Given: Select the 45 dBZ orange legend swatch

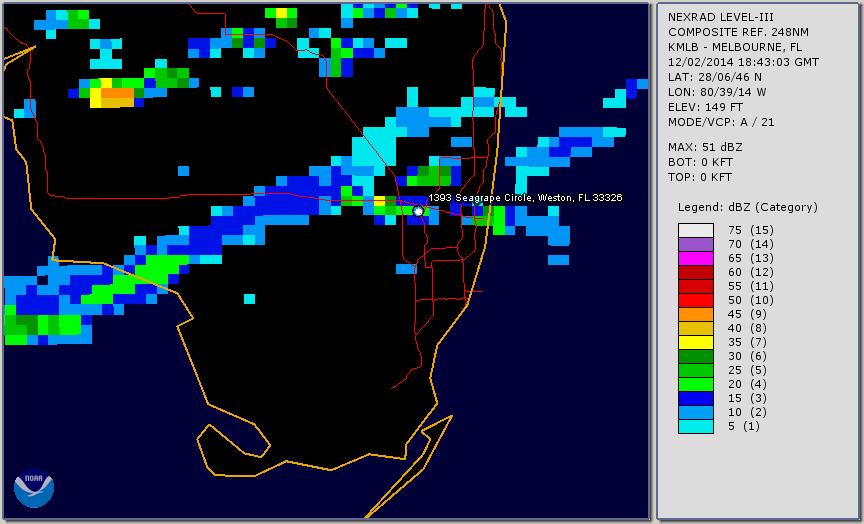Looking at the screenshot, I should (x=696, y=314).
